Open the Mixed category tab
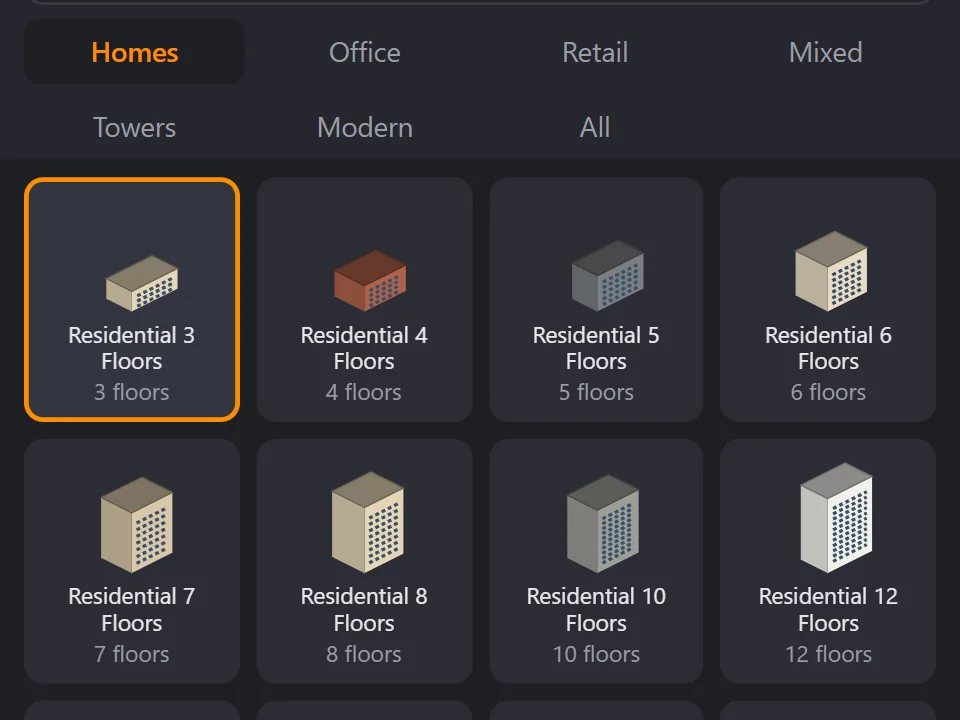 point(825,52)
